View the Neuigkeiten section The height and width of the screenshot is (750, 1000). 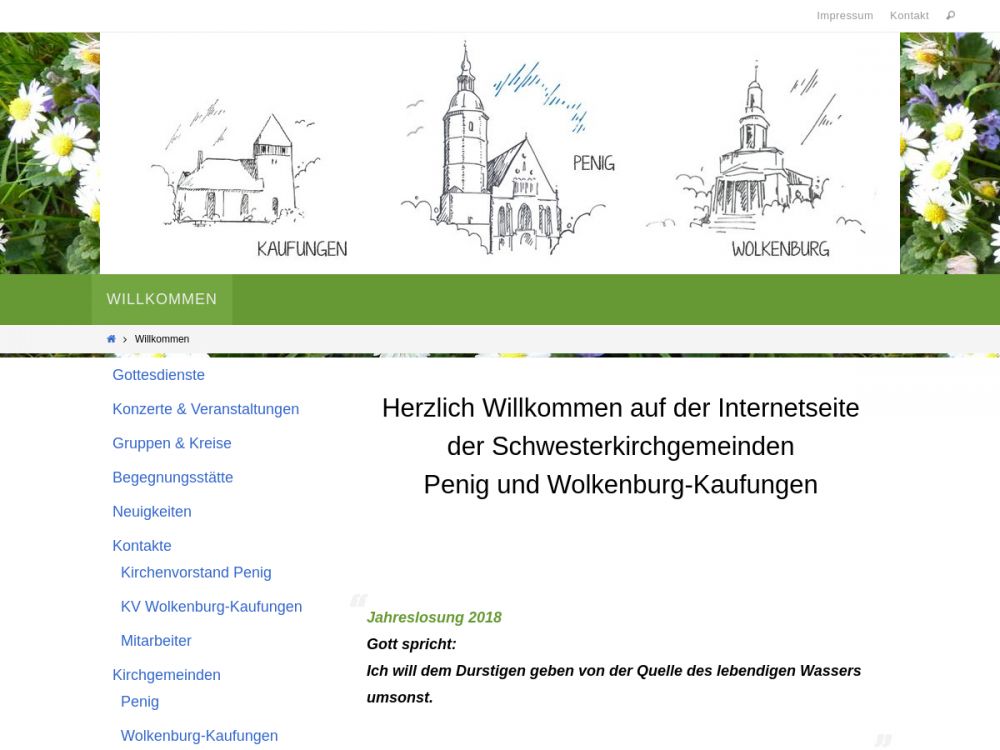[x=151, y=511]
